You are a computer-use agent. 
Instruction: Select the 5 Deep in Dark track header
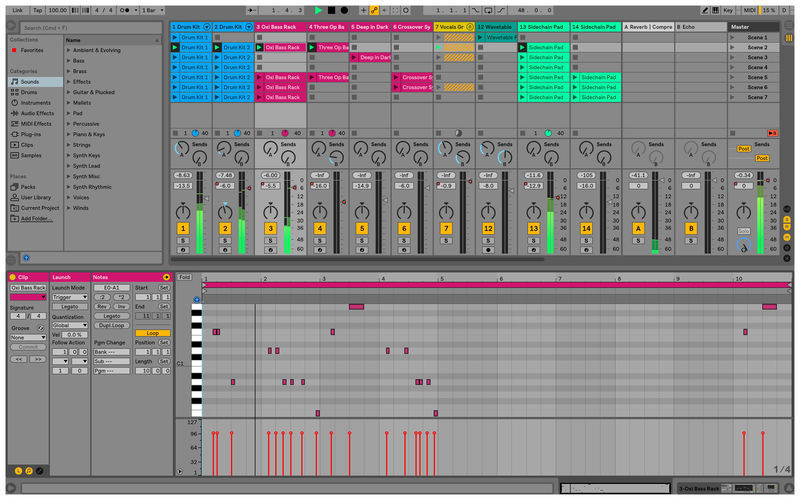point(368,27)
